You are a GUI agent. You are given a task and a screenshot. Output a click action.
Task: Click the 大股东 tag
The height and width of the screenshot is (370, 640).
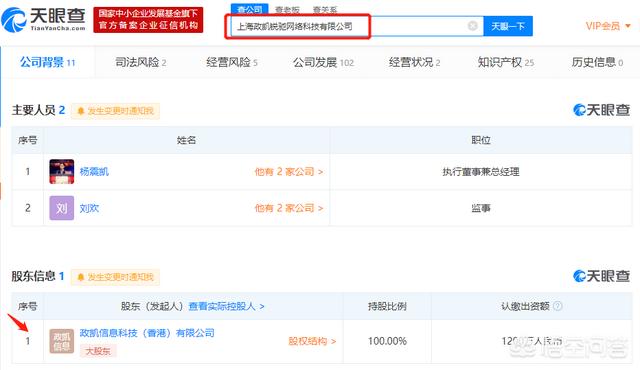(x=98, y=351)
